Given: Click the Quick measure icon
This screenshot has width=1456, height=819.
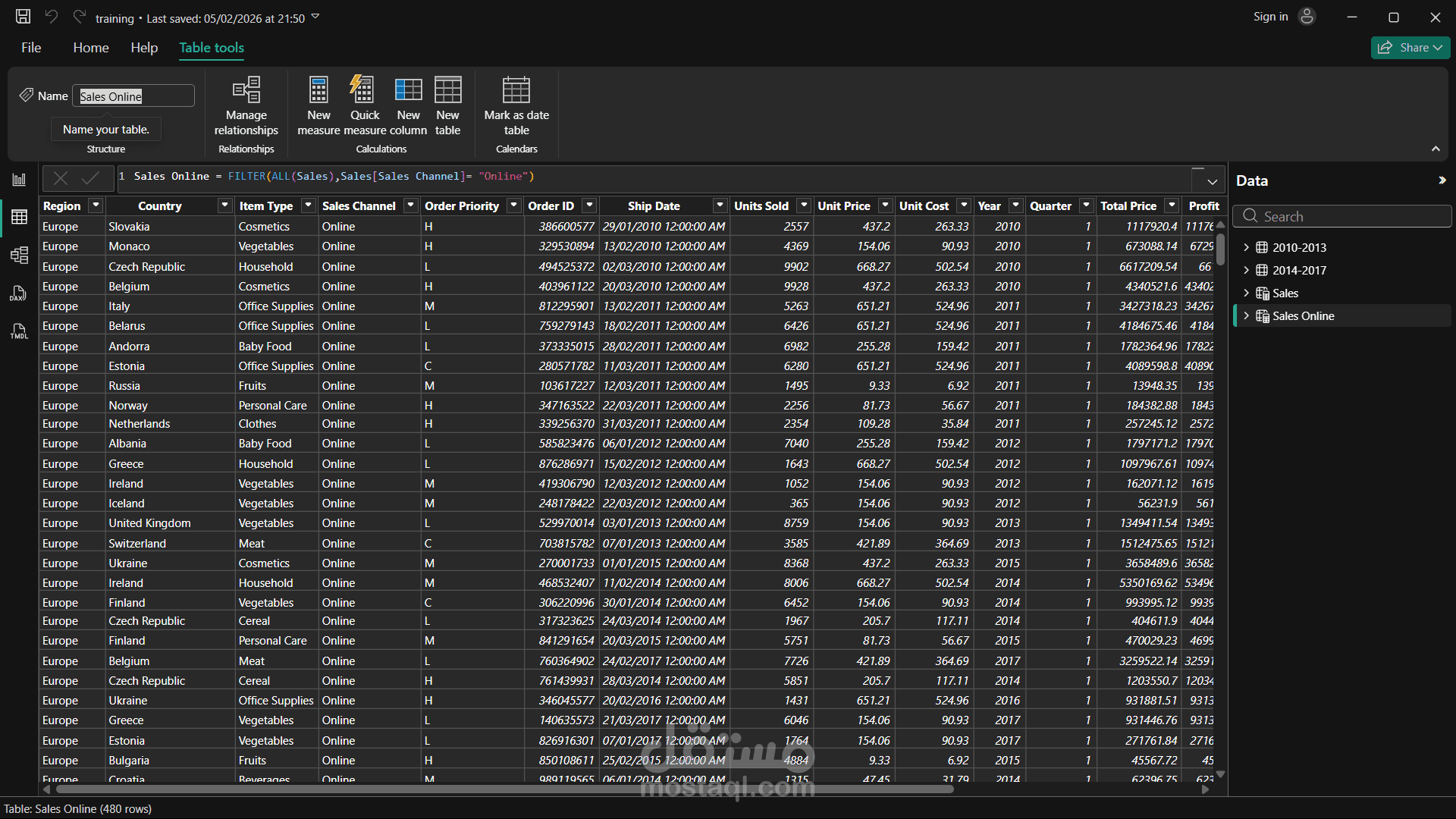Looking at the screenshot, I should pos(364,90).
